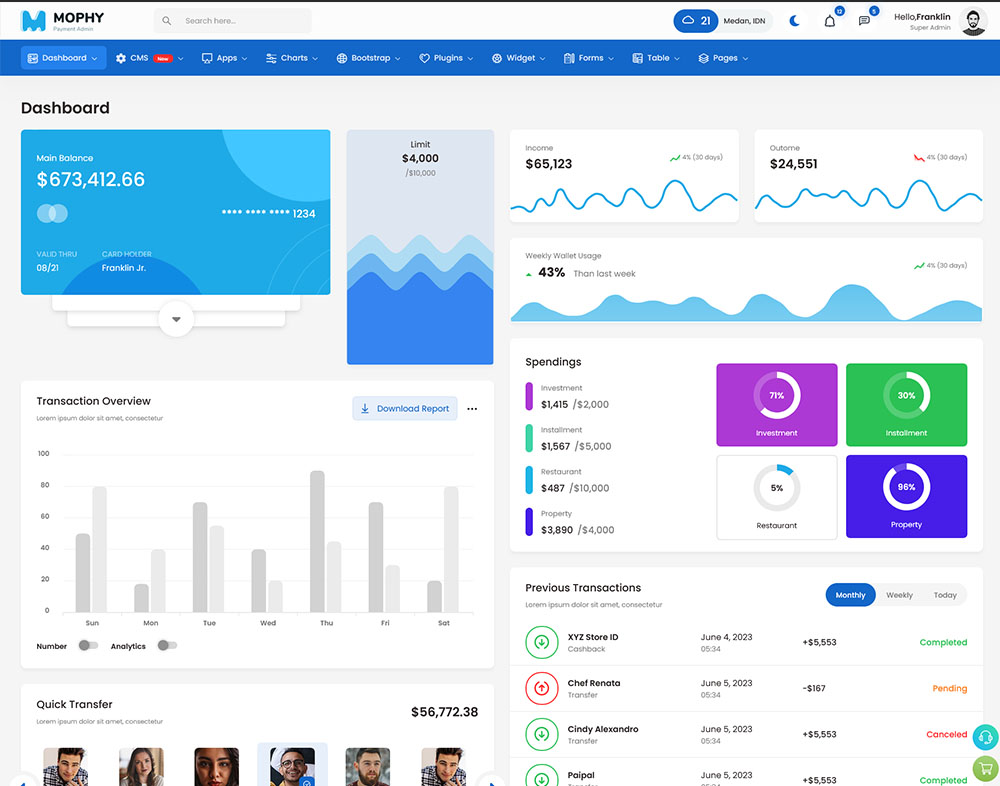Click the weather cloud badge
This screenshot has height=786, width=1000.
(696, 21)
